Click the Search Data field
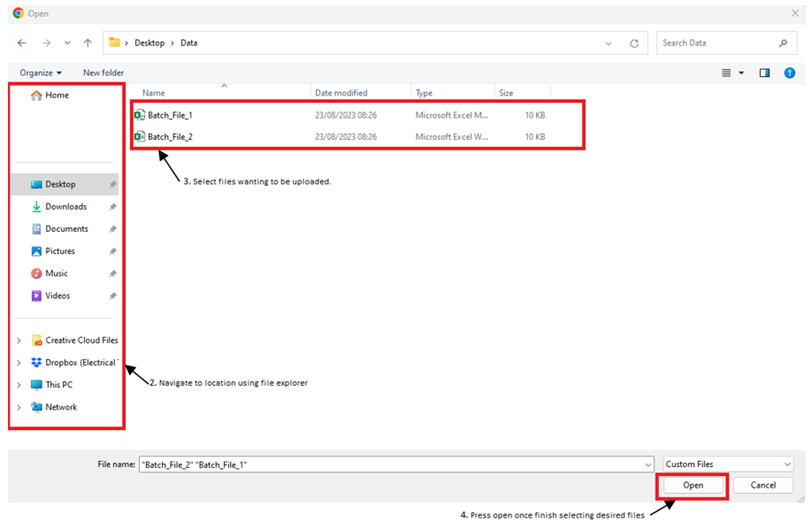812x530 pixels. 716,43
